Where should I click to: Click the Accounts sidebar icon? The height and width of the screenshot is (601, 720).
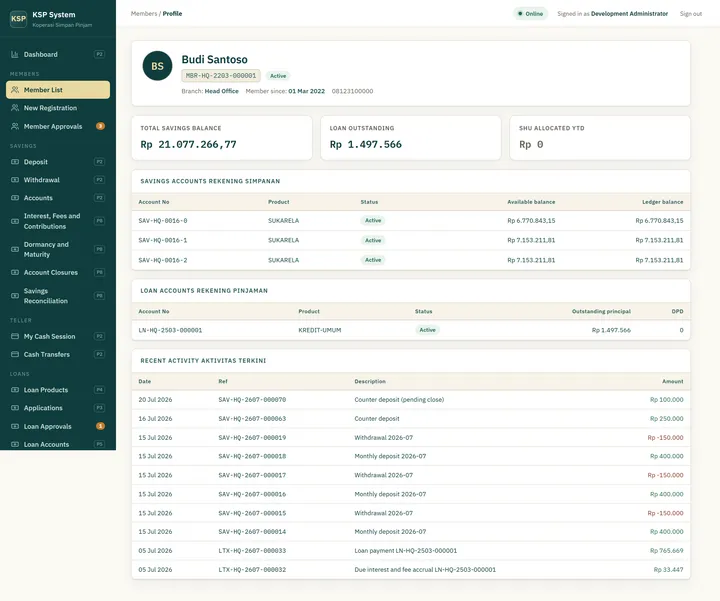(x=15, y=198)
